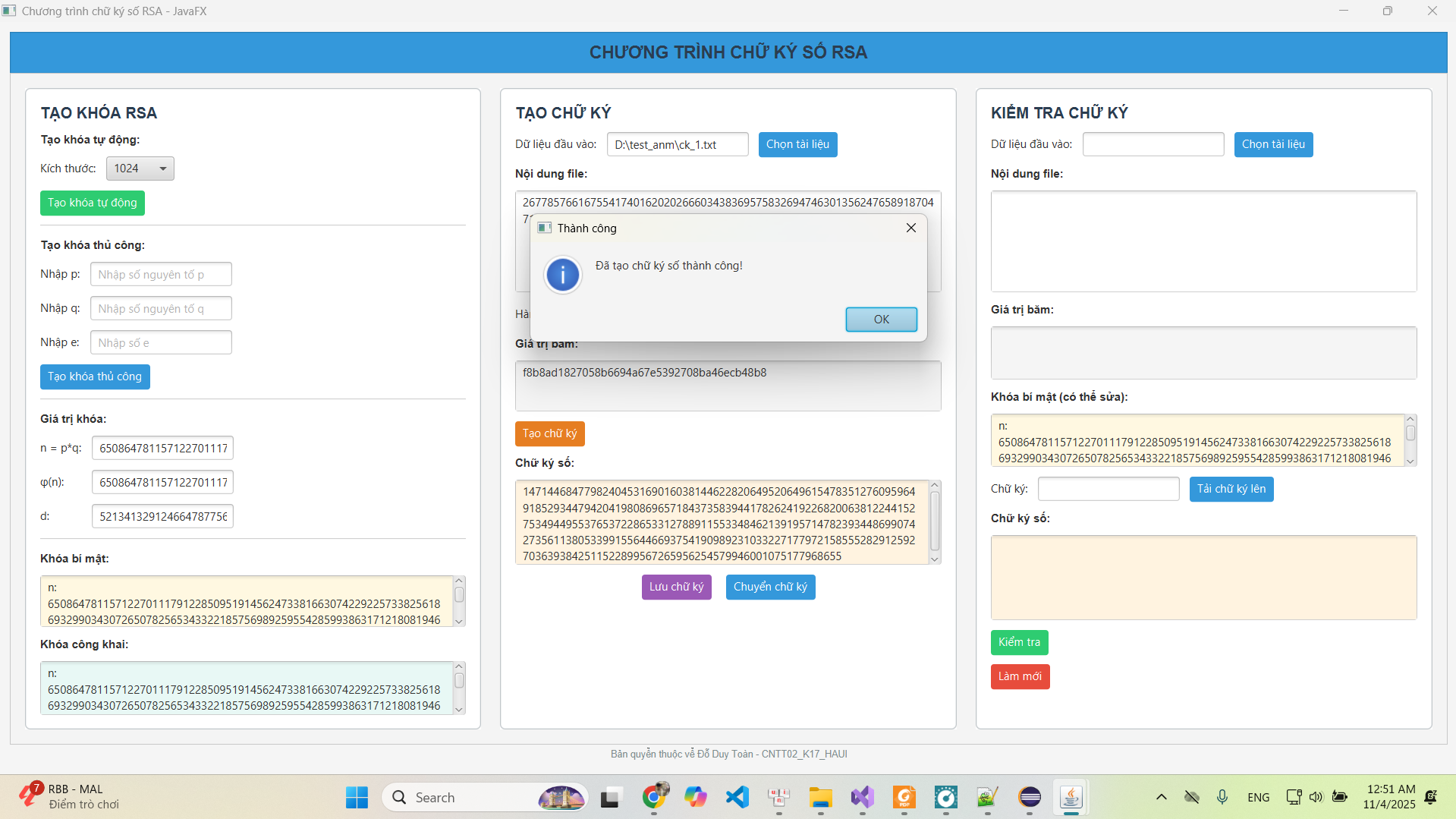Screen dimensions: 1456x819
Task: Open Google Chrome from the taskbar
Action: (654, 797)
